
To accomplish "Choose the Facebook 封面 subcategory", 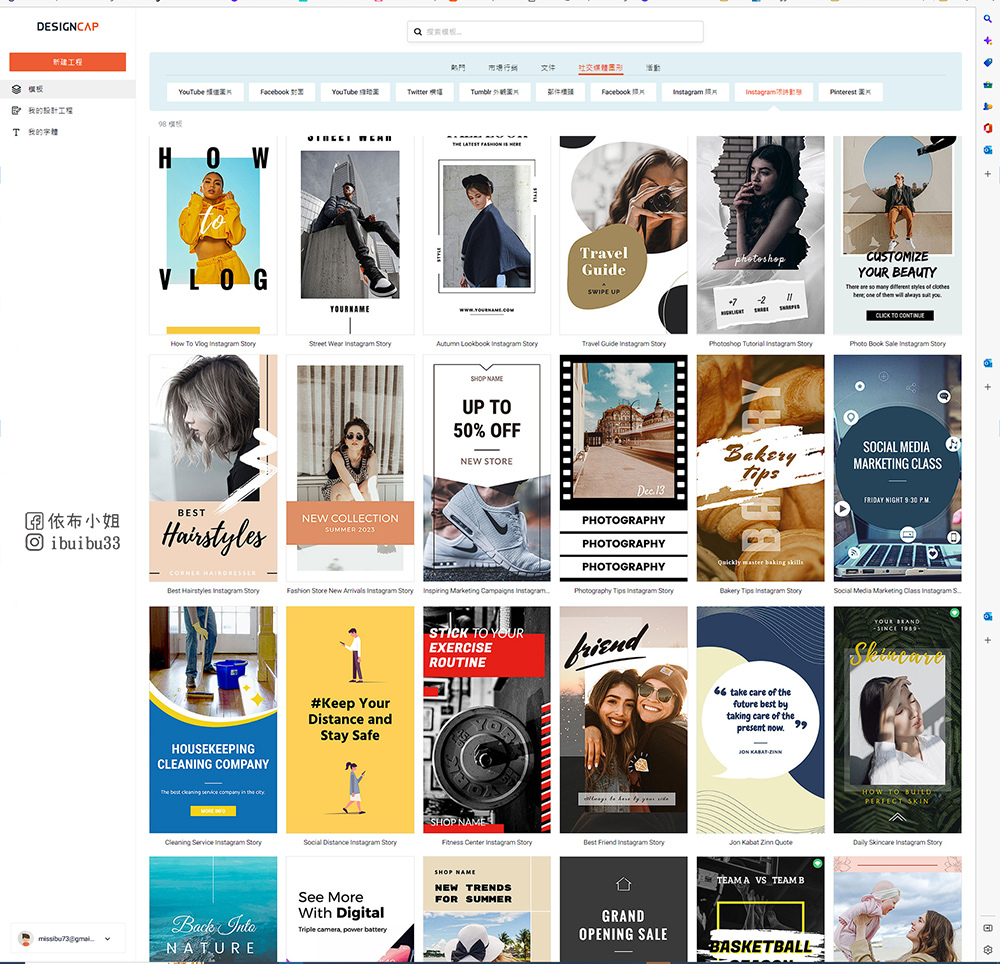I will (x=282, y=92).
